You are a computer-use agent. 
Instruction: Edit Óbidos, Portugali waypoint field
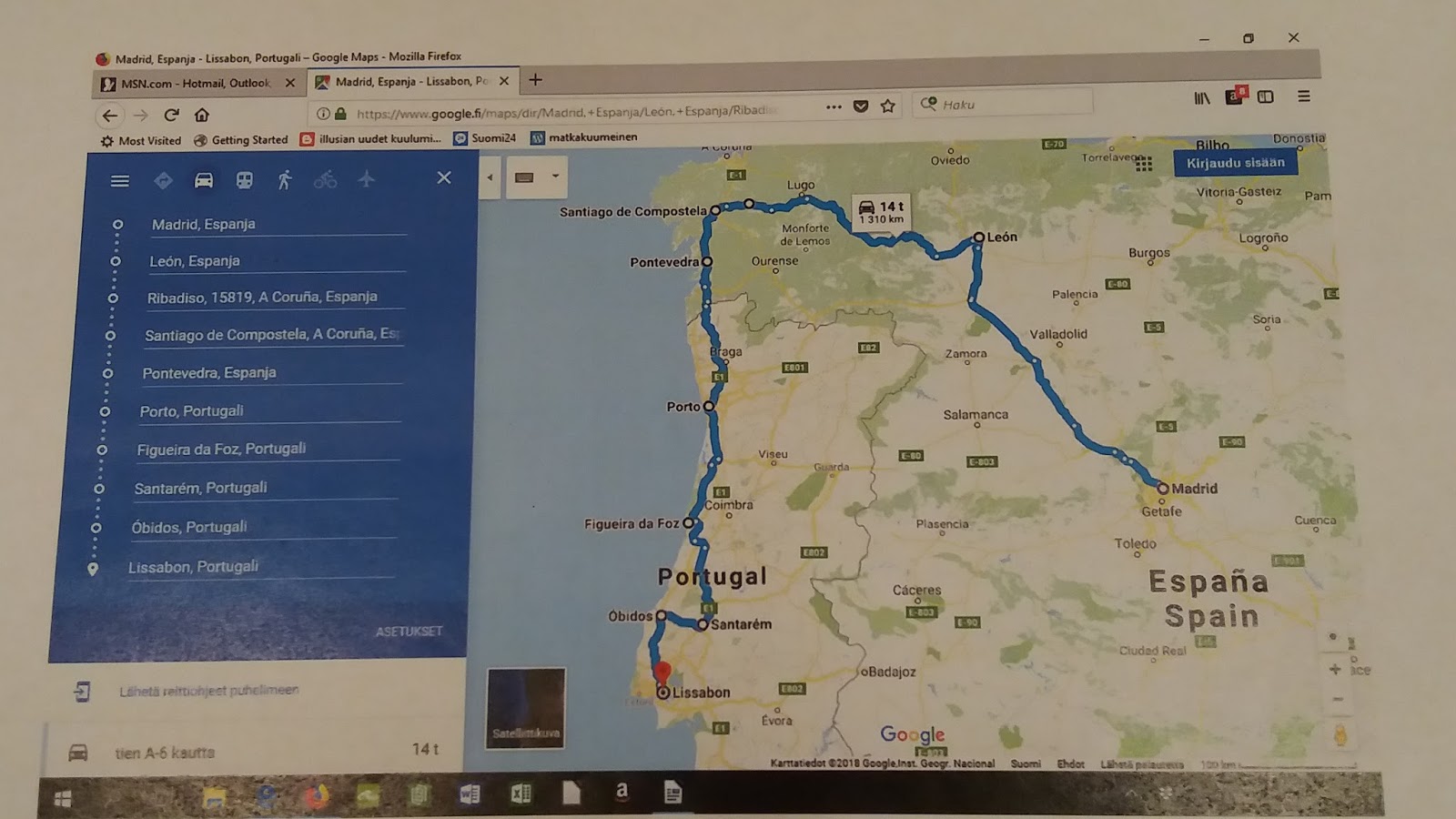[x=264, y=528]
